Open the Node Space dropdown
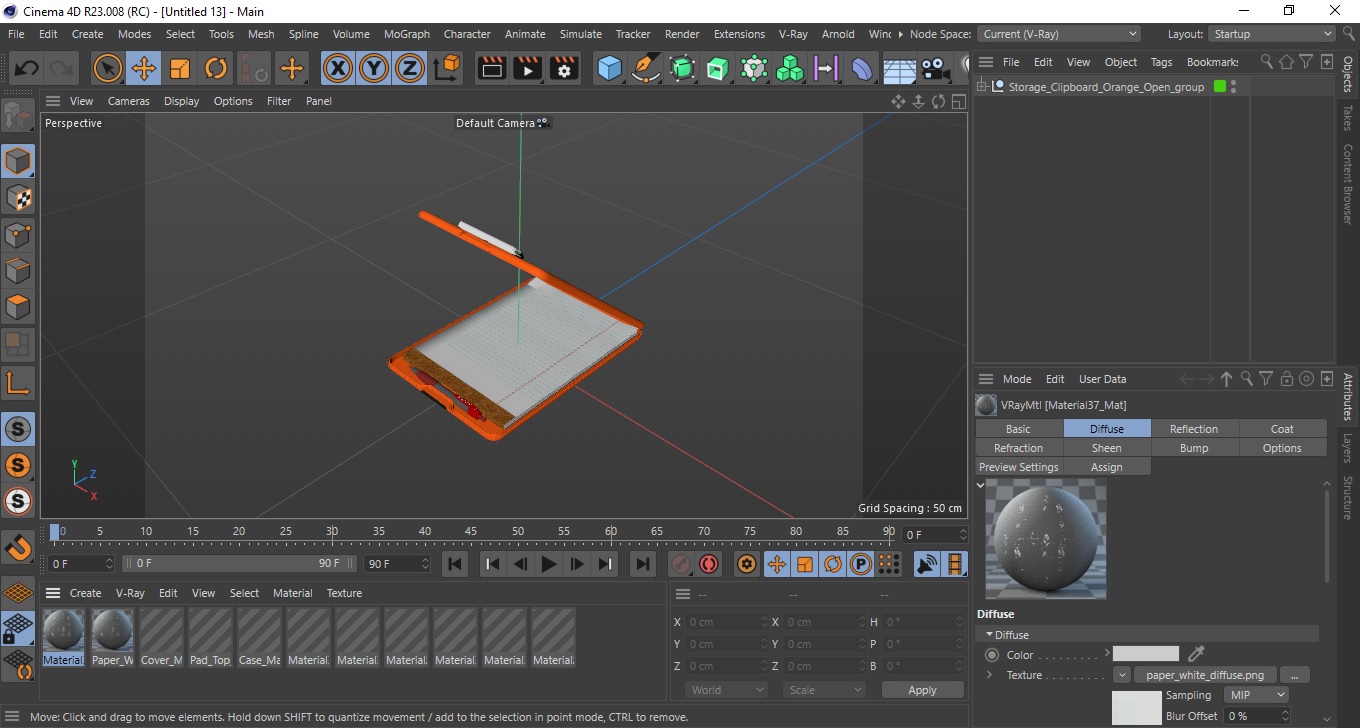Viewport: 1360px width, 728px height. pos(1058,34)
